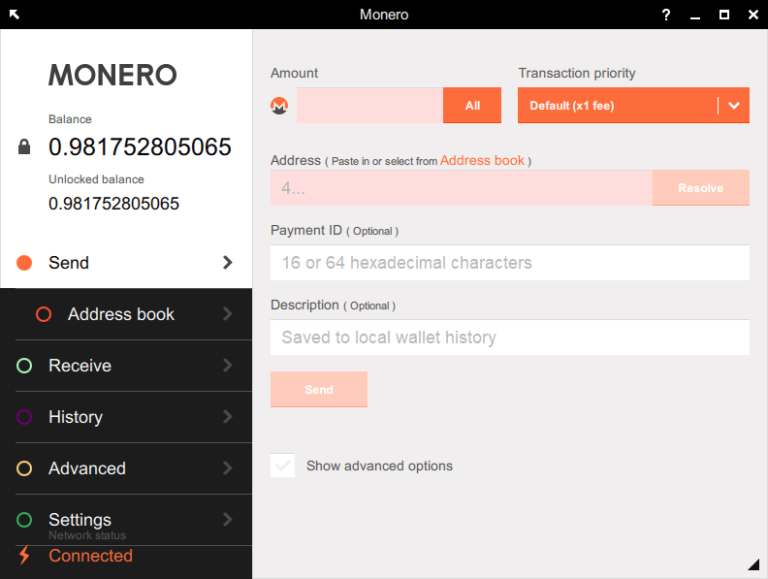This screenshot has height=579, width=768.
Task: Click the unlocked balance amount
Action: (x=114, y=204)
